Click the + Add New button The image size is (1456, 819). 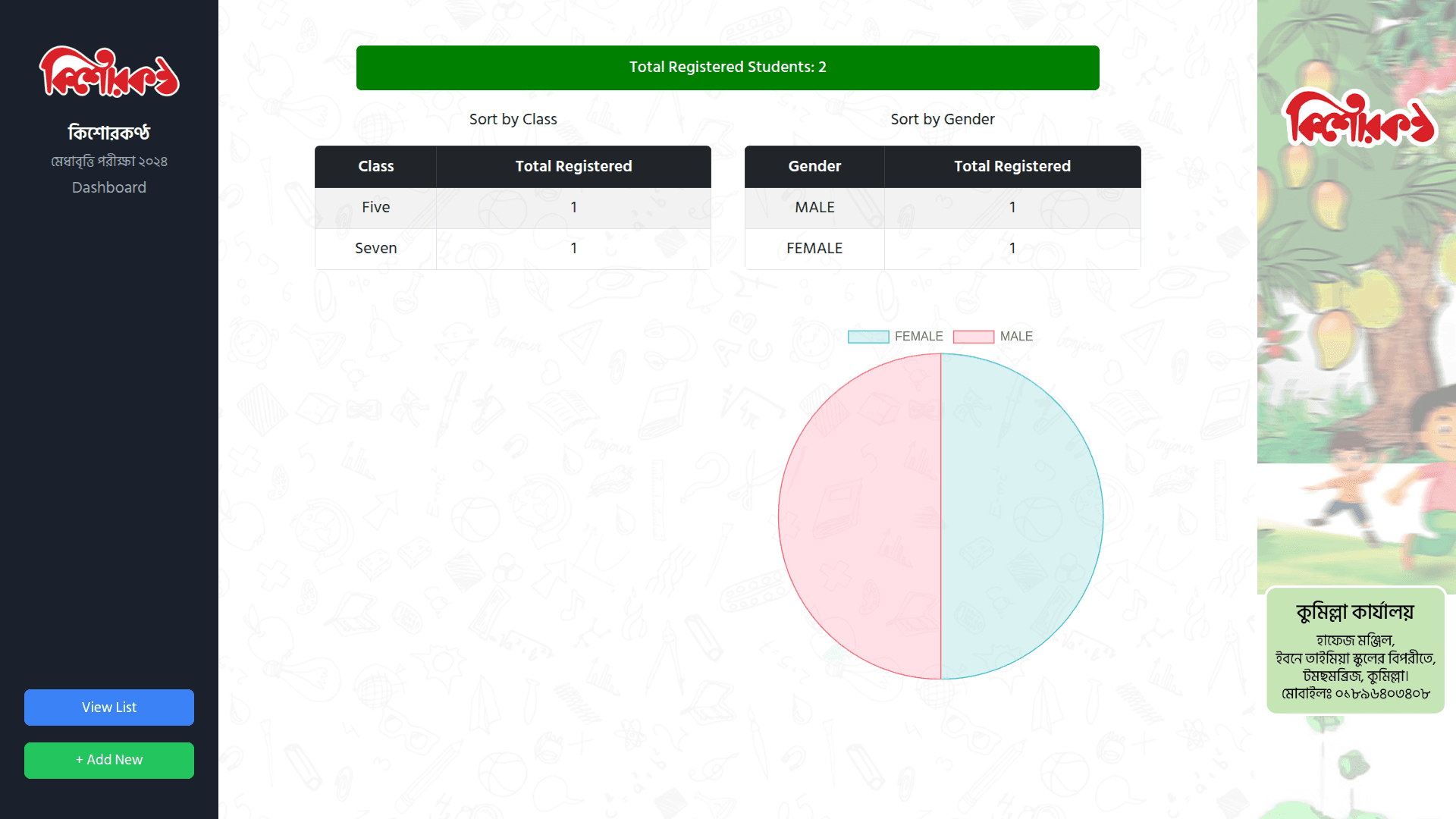109,760
